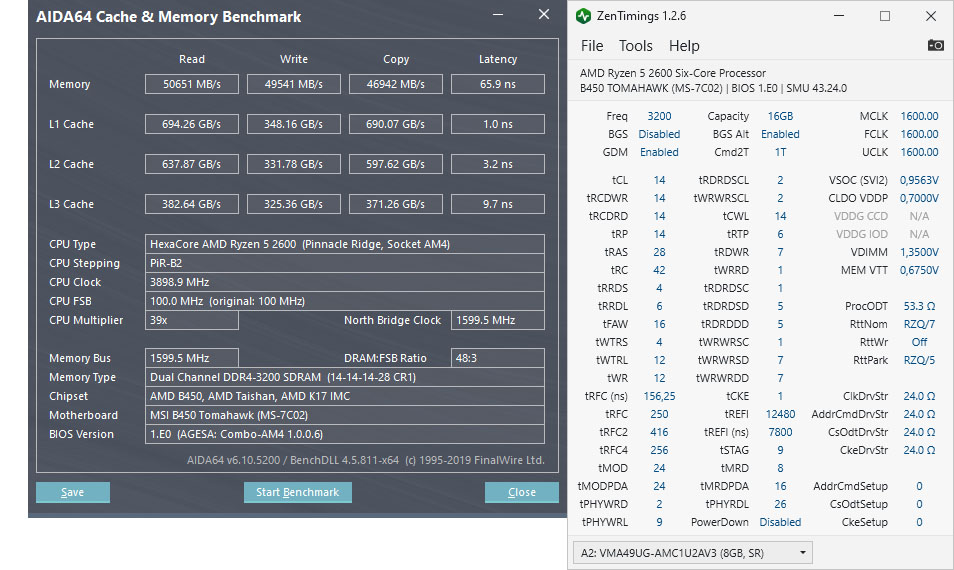The height and width of the screenshot is (570, 954).
Task: Click the Save button in AIDA64
Action: [72, 492]
